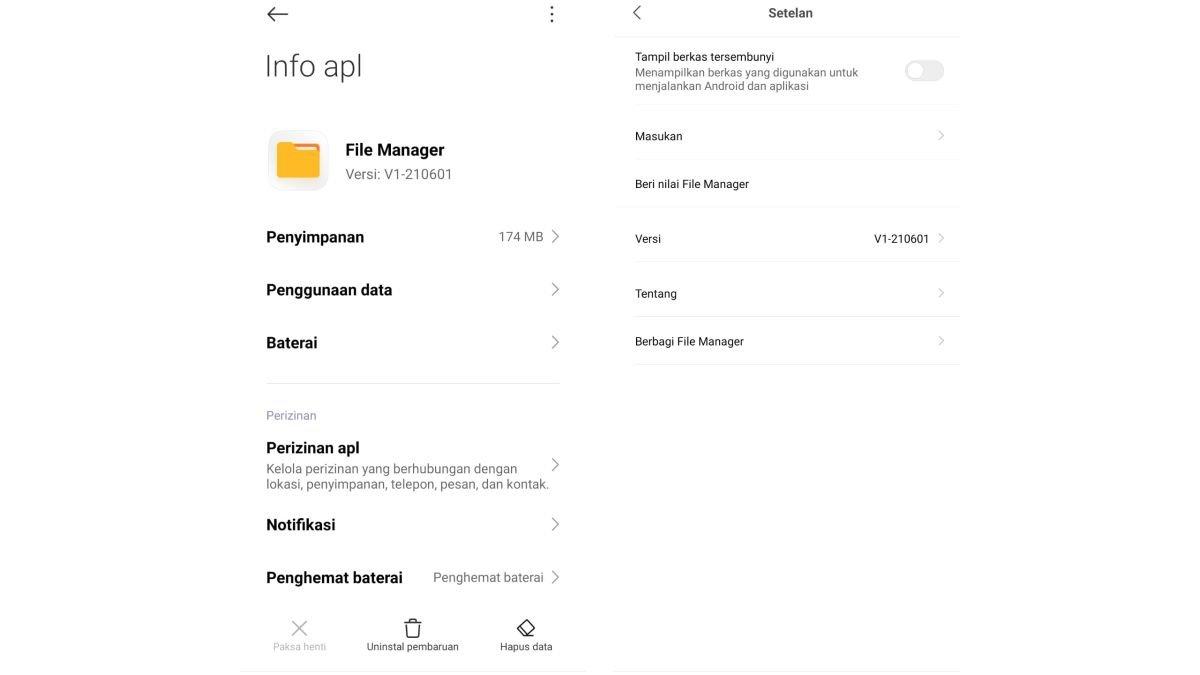Expand Penyimpanan 174 MB chevron

[x=555, y=237]
